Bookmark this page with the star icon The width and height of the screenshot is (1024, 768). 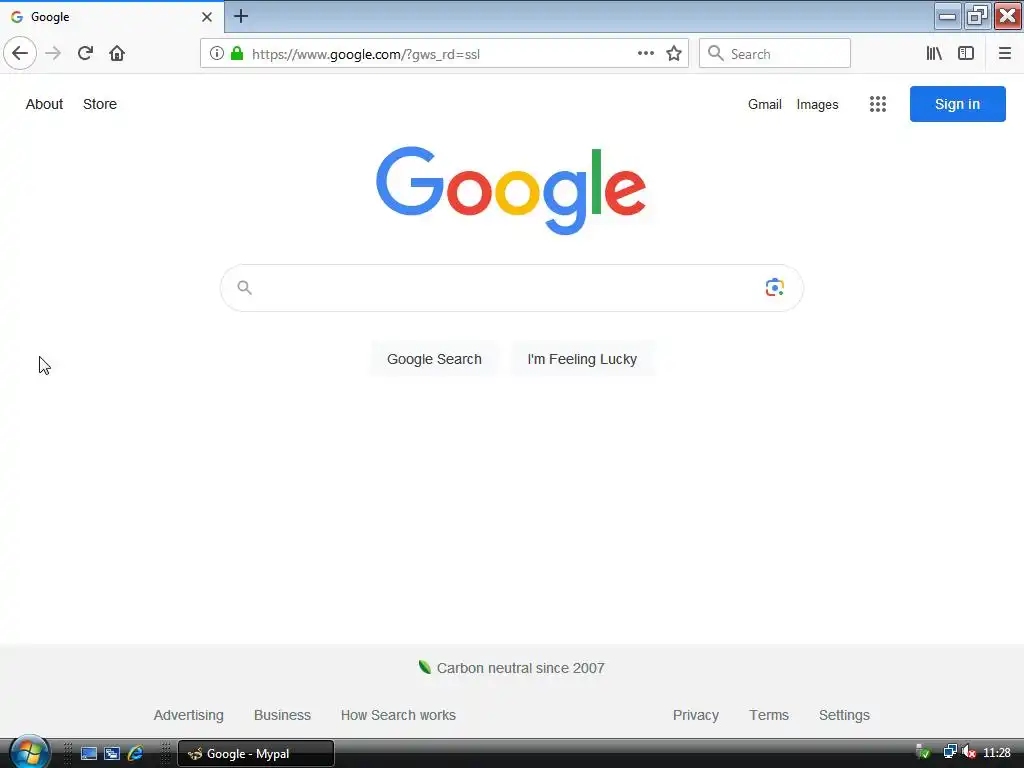click(x=674, y=54)
